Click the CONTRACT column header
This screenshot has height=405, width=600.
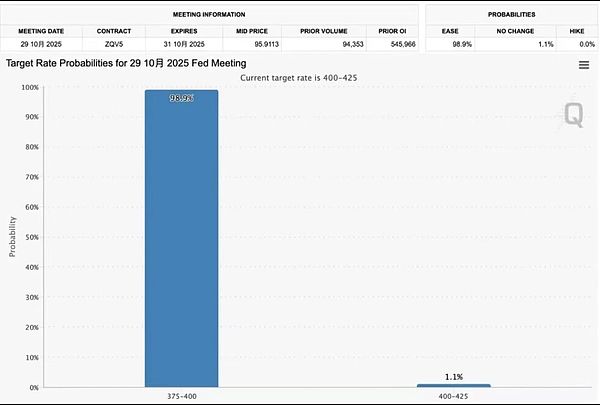click(114, 32)
